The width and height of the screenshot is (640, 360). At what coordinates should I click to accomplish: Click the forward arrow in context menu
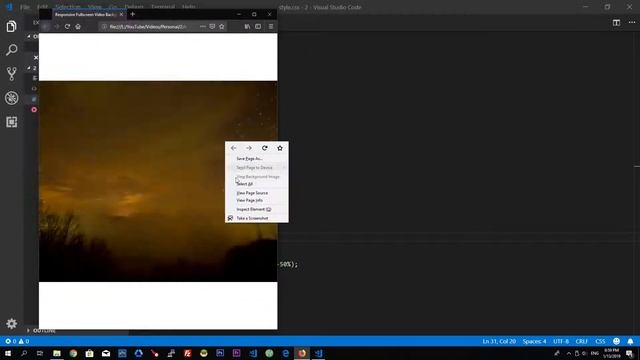(249, 148)
